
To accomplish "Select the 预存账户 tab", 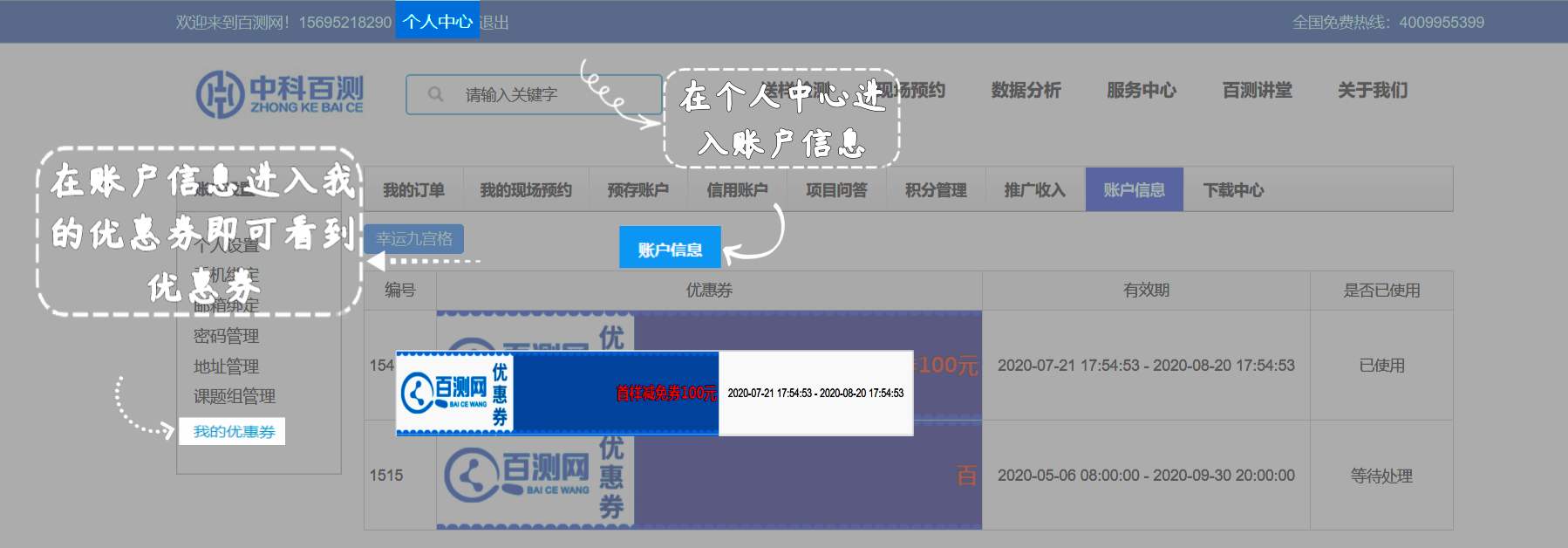I will coord(637,189).
